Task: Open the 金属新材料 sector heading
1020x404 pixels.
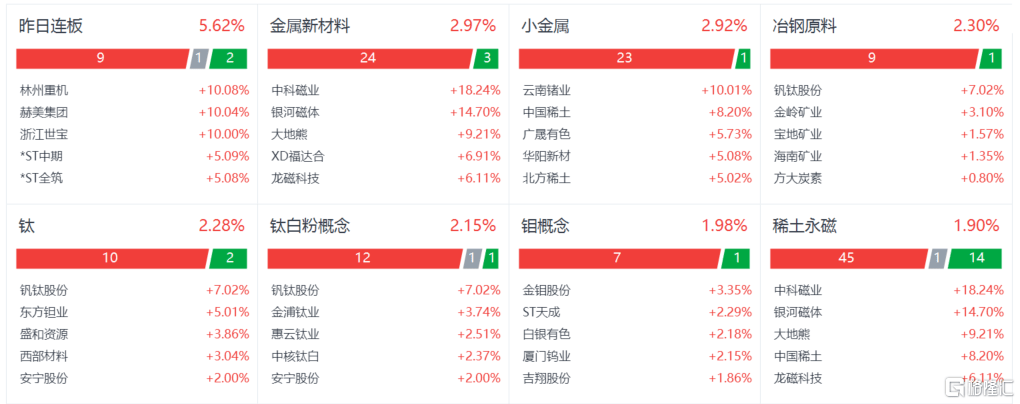Action: pyautogui.click(x=310, y=27)
